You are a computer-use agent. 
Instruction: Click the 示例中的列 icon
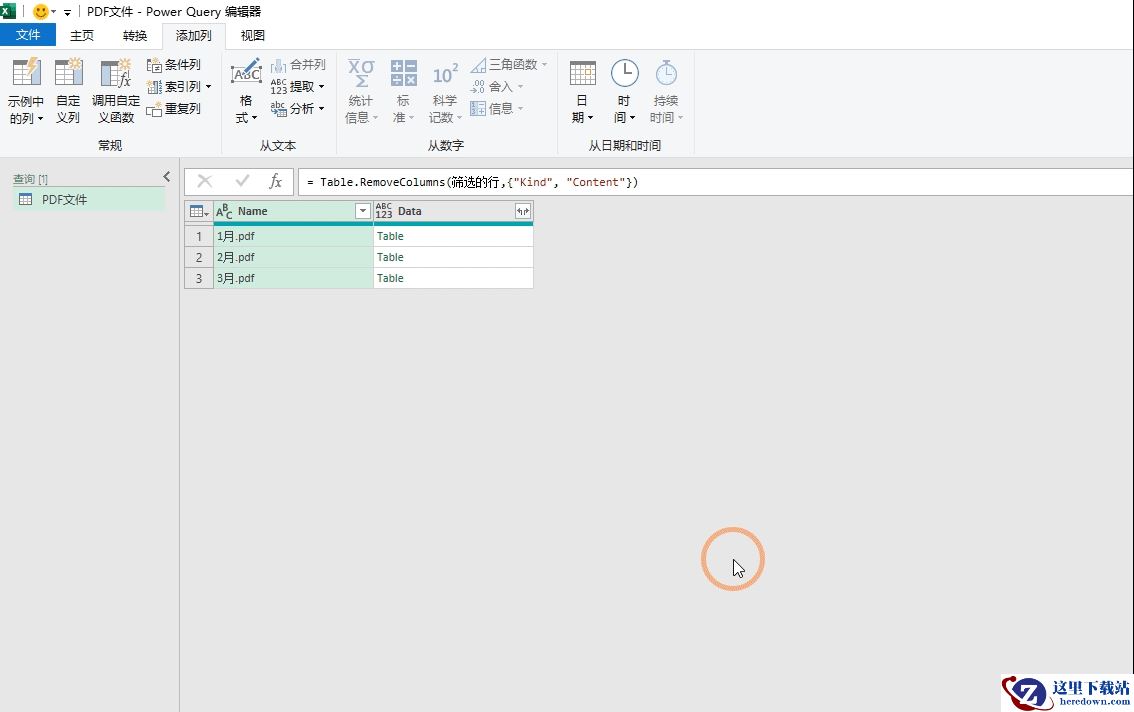click(x=26, y=73)
